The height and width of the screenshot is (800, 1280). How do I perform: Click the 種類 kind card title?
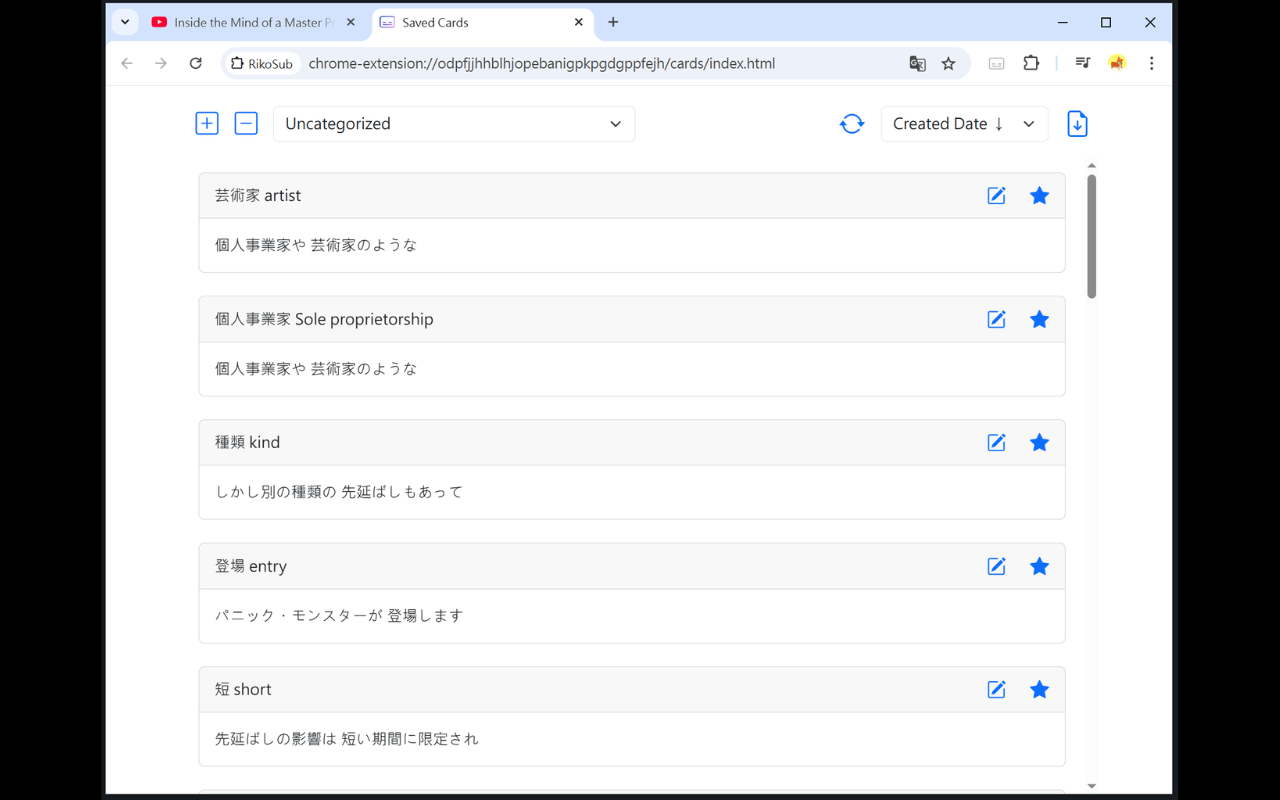tap(247, 442)
